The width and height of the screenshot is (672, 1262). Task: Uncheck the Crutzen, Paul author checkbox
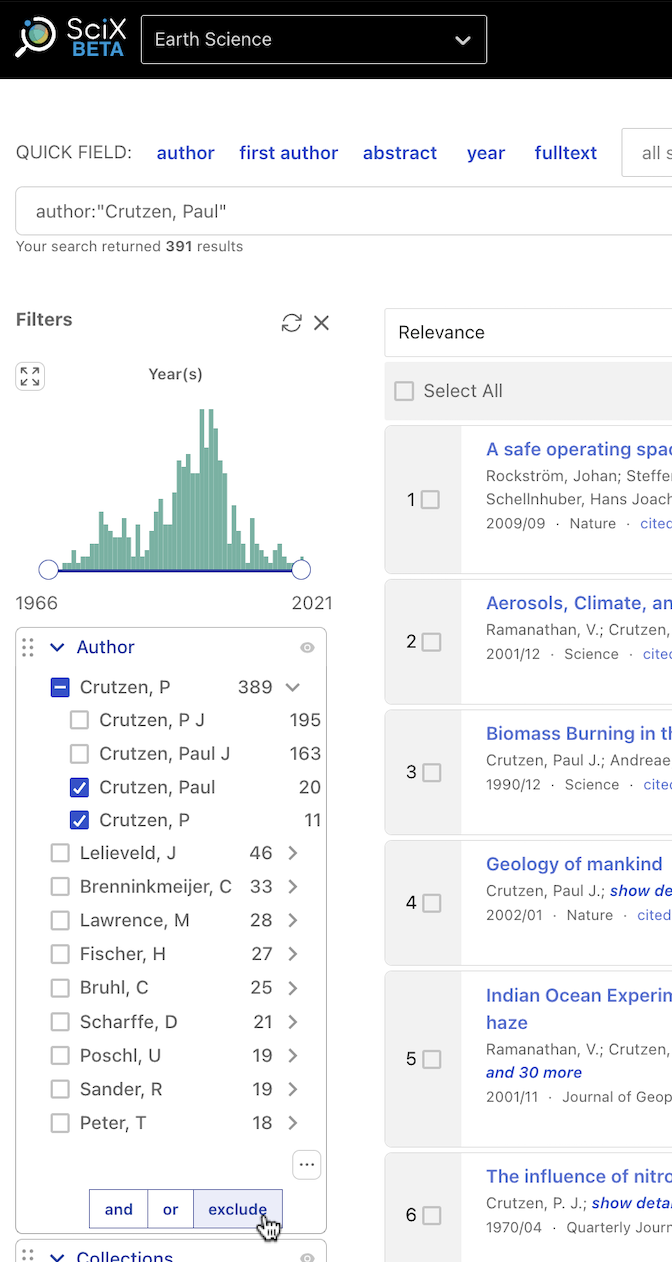coord(79,788)
